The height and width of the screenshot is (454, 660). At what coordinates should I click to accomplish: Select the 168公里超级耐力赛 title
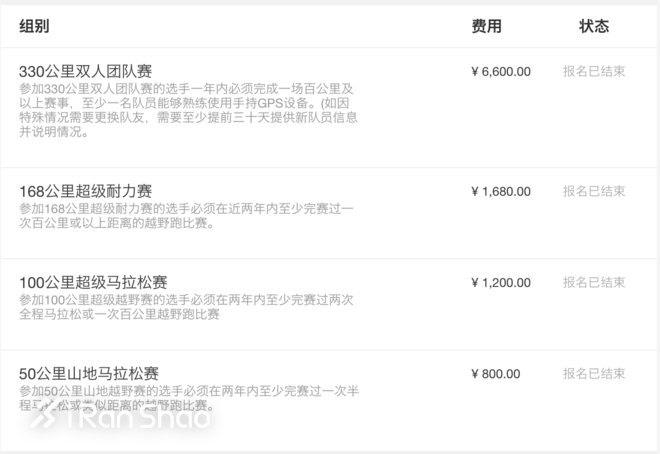(86, 191)
